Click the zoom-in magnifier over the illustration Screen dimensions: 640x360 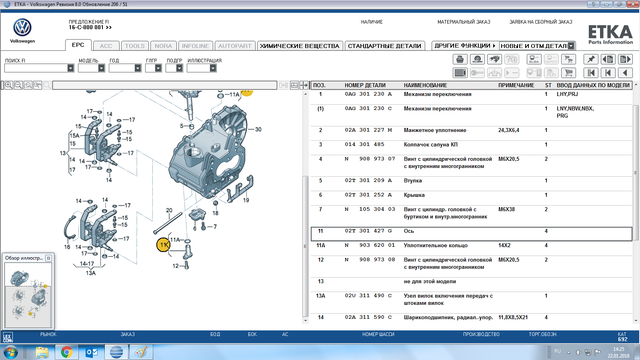coord(9,85)
